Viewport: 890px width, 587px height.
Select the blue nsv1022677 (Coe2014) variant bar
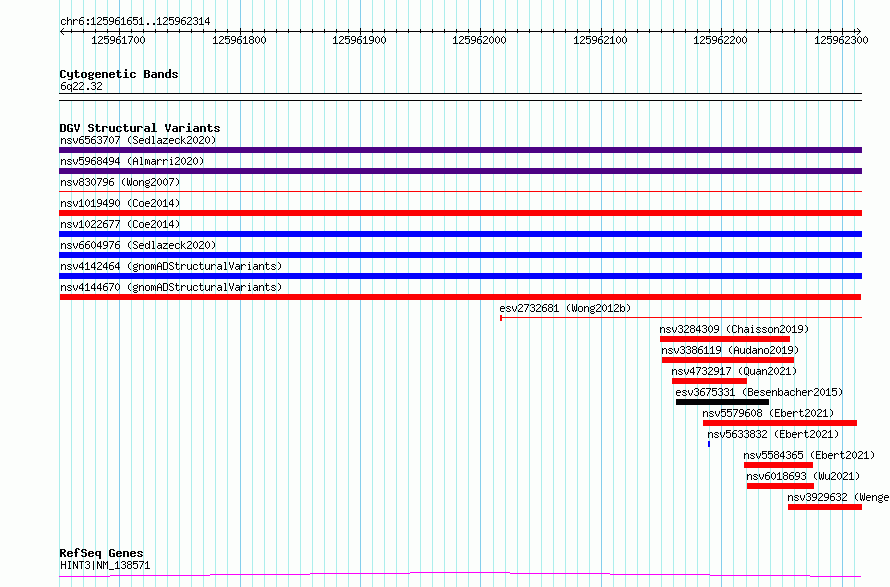tap(460, 234)
